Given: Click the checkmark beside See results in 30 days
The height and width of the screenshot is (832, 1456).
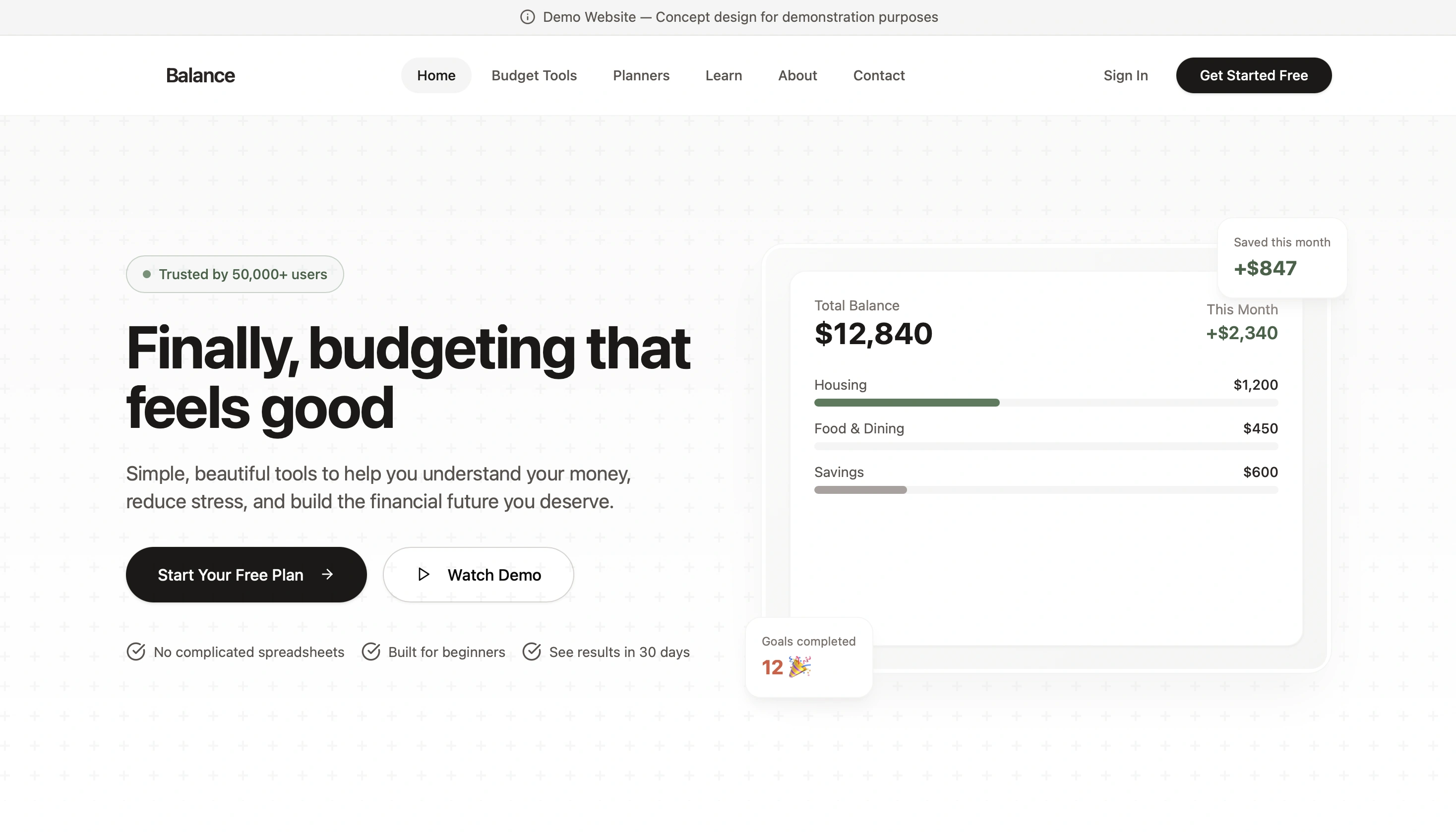Looking at the screenshot, I should 532,652.
